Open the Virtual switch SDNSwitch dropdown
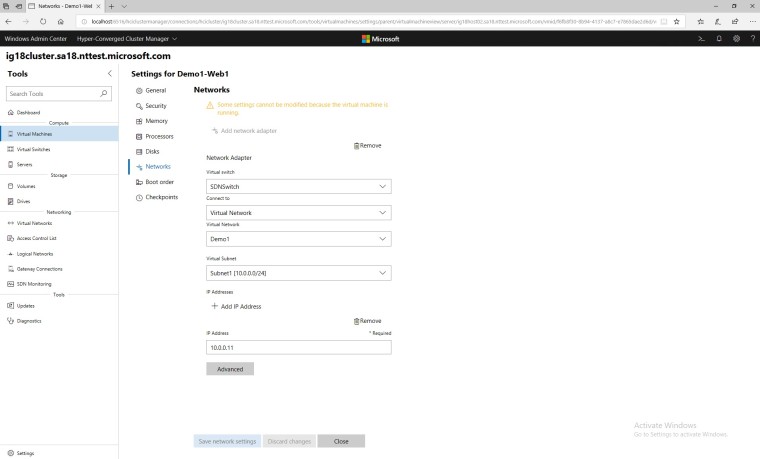Viewport: 760px width, 459px height. (299, 186)
